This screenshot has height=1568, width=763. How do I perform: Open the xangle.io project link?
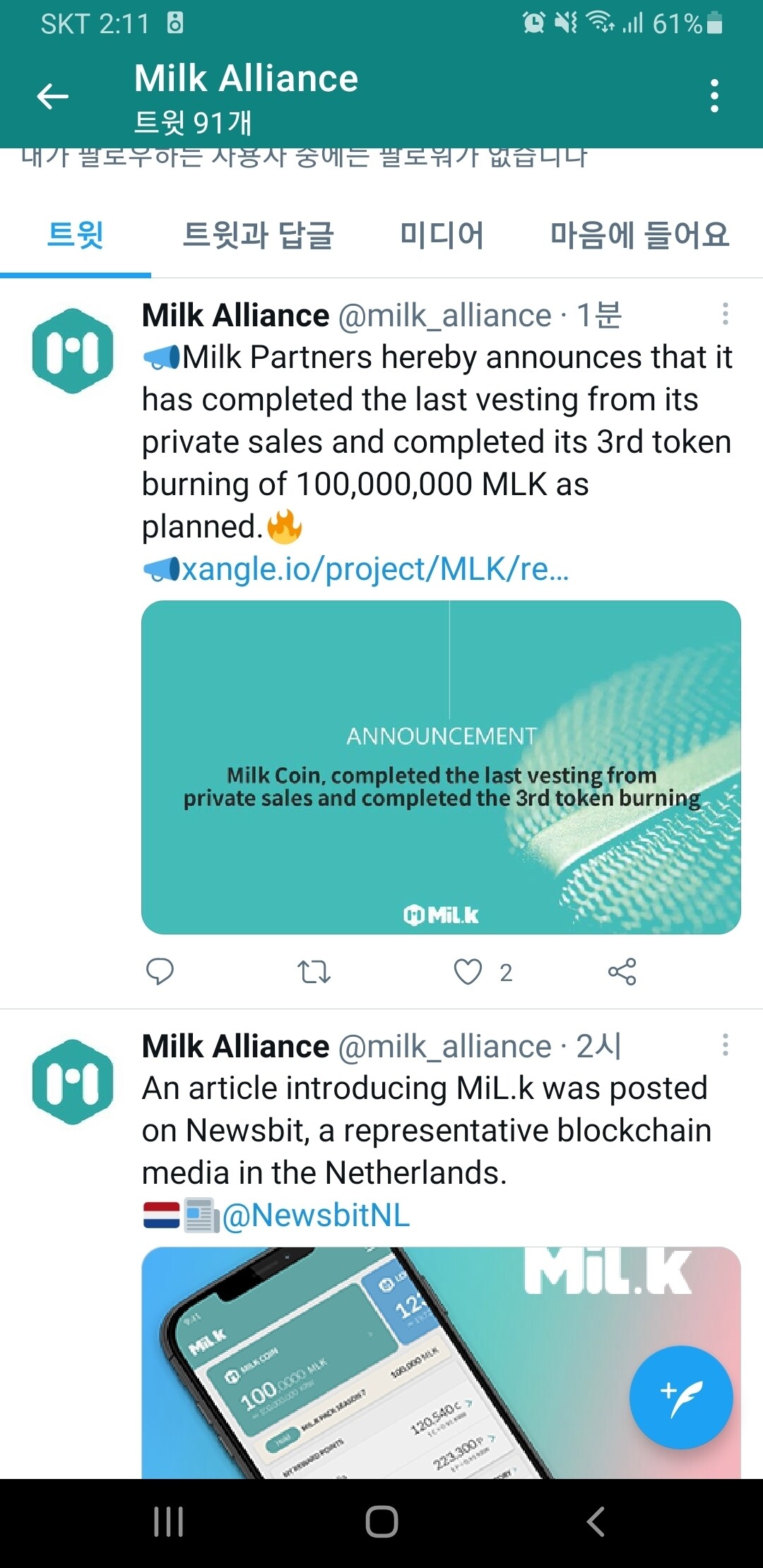pyautogui.click(x=374, y=569)
